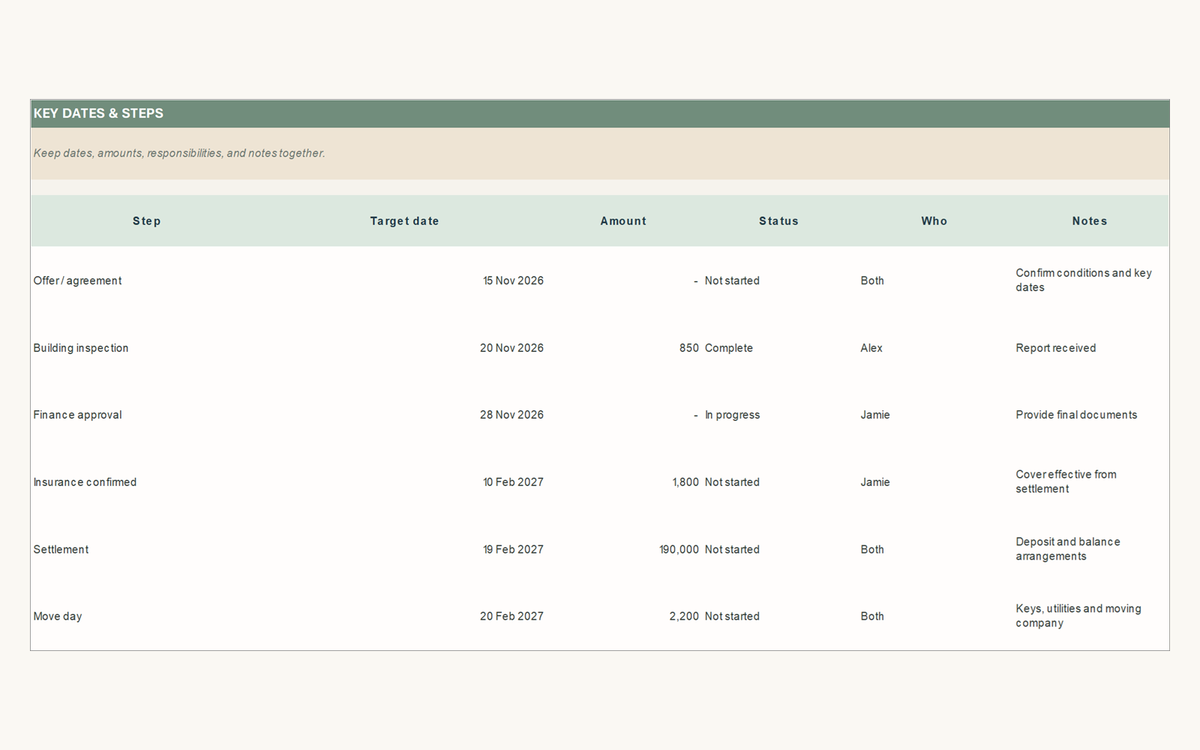Image resolution: width=1200 pixels, height=750 pixels.
Task: Click Not started status for Insurance confirmed
Action: coord(732,482)
